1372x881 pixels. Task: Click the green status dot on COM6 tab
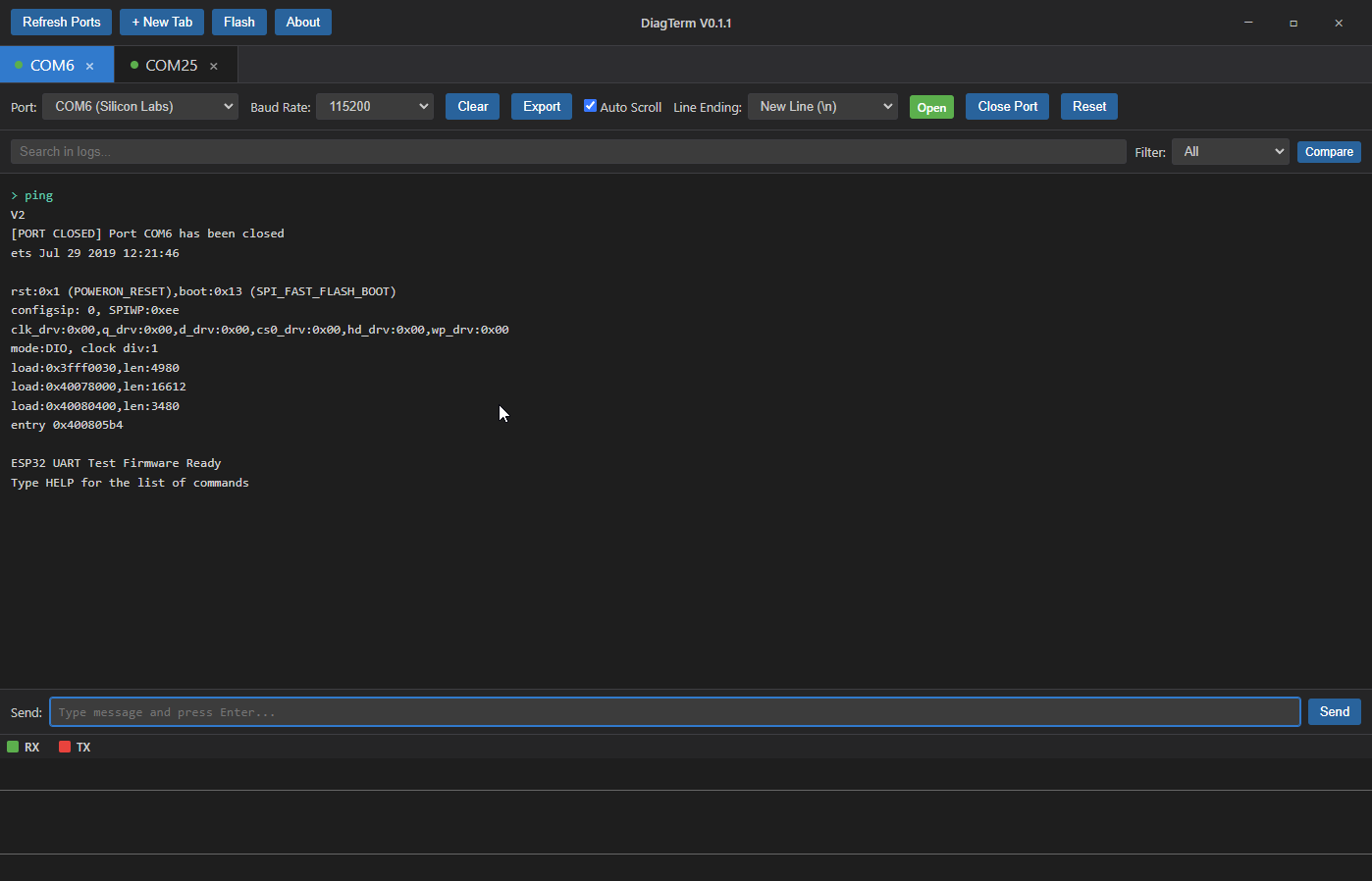point(19,65)
